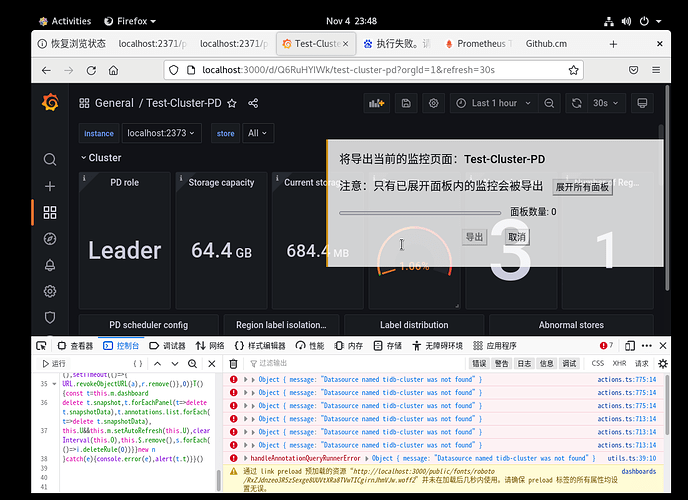Viewport: 688px width, 500px height.
Task: Click the Dashboards grid icon in sidebar
Action: pos(50,212)
